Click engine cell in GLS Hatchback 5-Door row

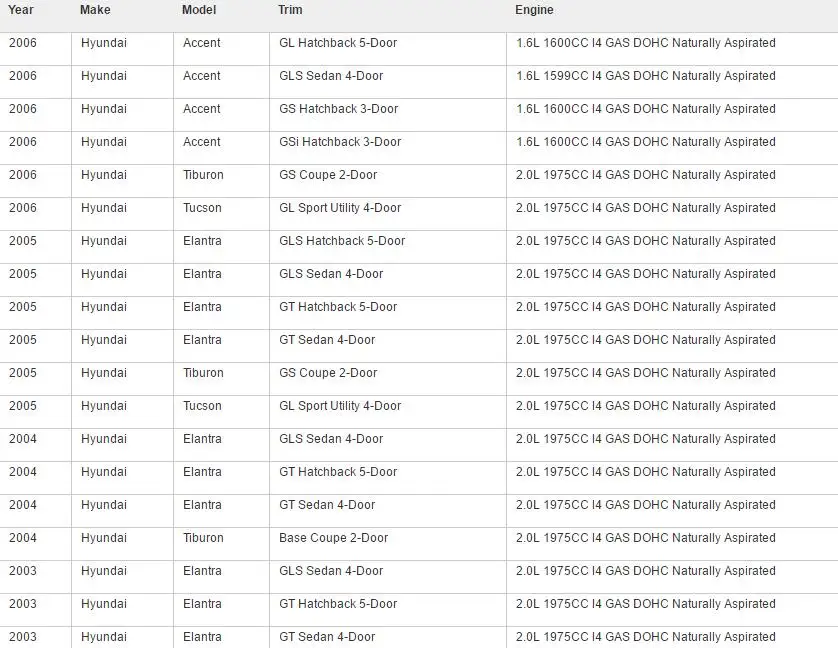[646, 241]
